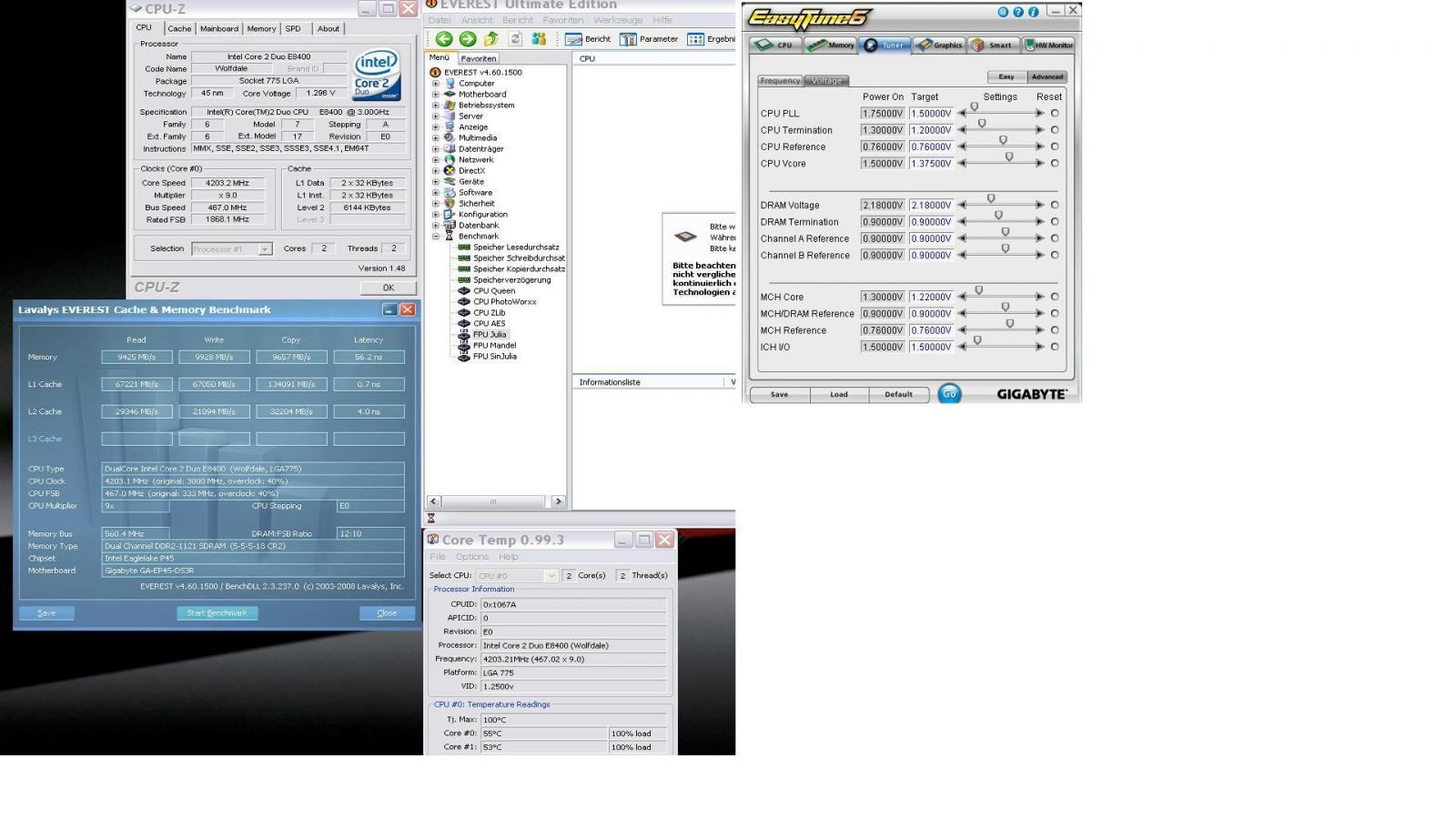The height and width of the screenshot is (819, 1456).
Task: Click the Netzwerk globe icon in tree
Action: (x=450, y=159)
